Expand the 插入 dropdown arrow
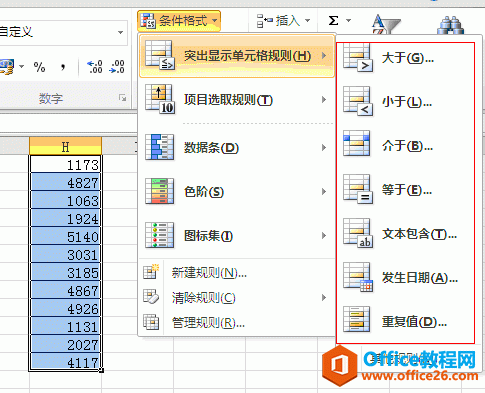Viewport: 485px width, 393px height. click(307, 21)
